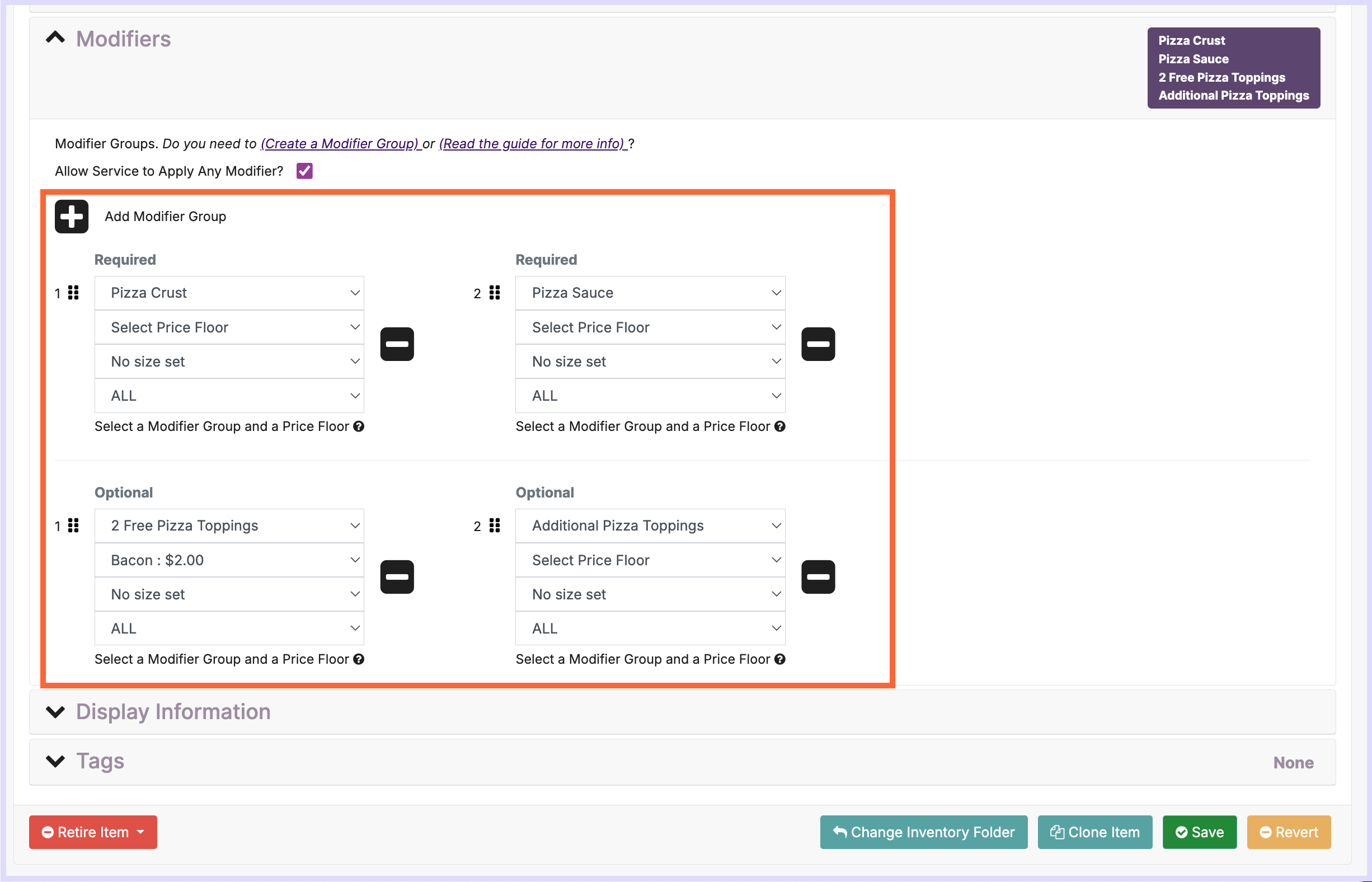1372x882 pixels.
Task: Uncheck Allow Service to Apply Any Modifier
Action: (304, 171)
